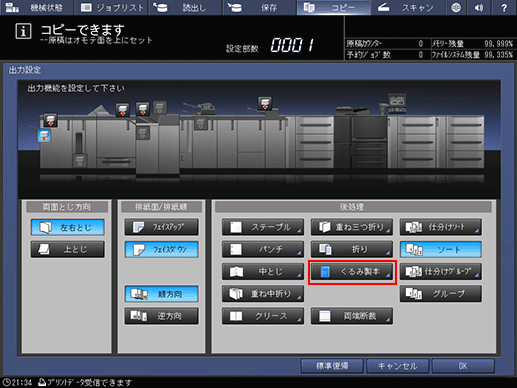
Task: Open くるみ製本 perfect binding settings
Action: [x=352, y=272]
